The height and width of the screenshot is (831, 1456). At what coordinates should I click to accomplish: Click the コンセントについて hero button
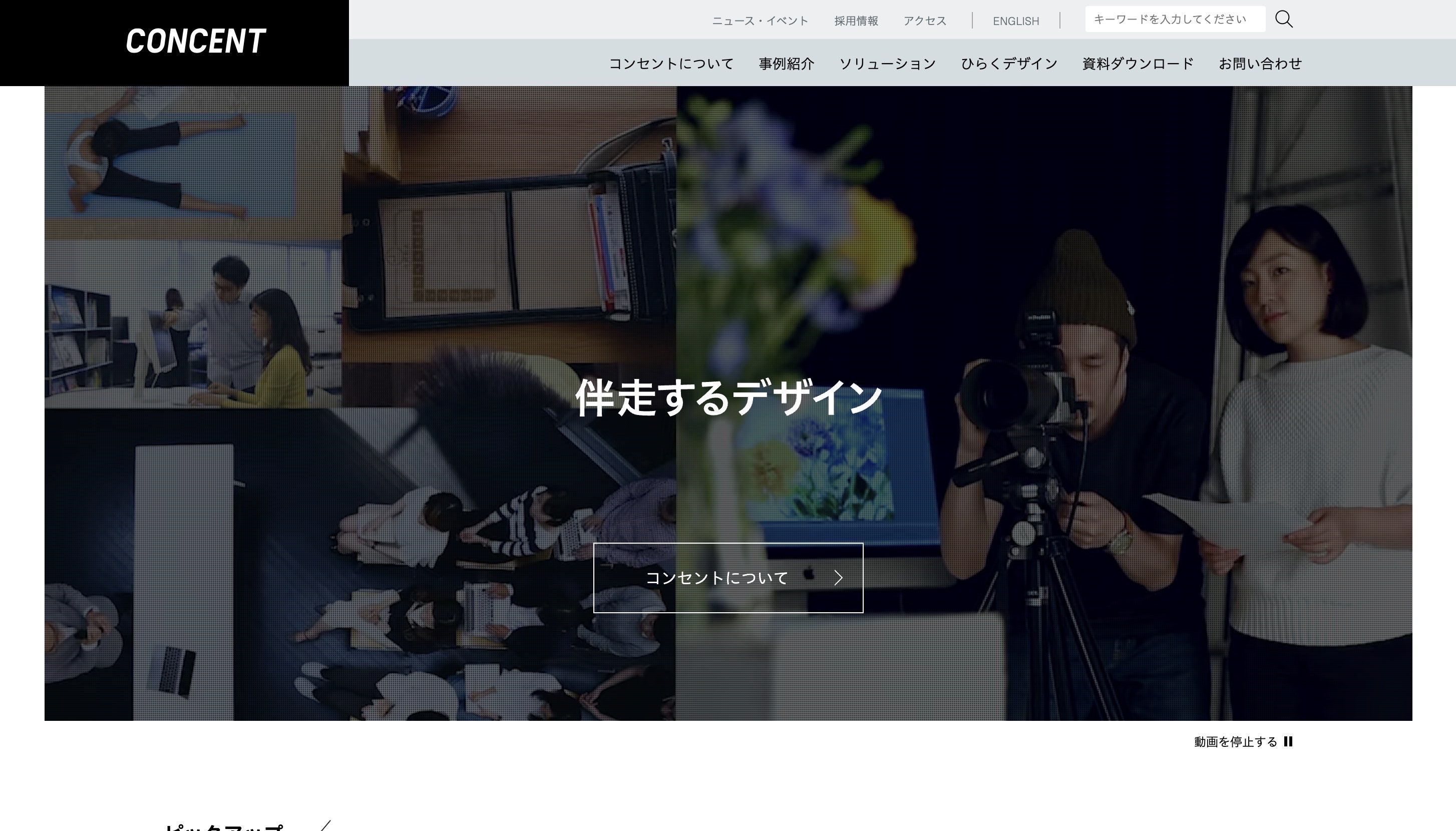tap(729, 578)
